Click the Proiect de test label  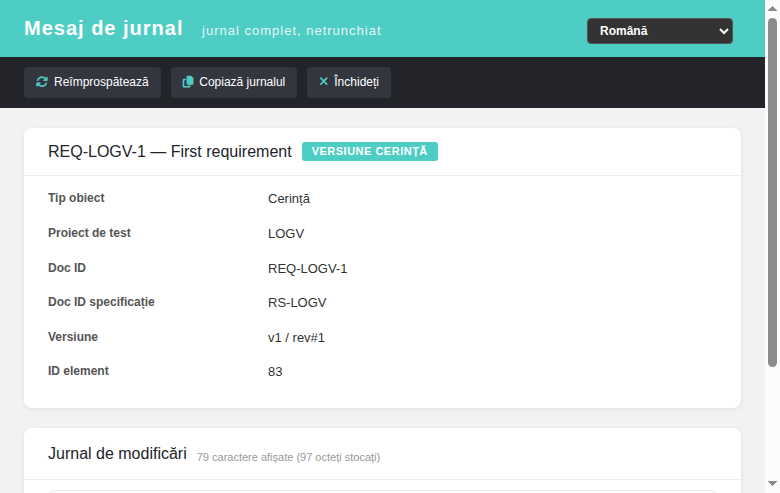click(x=89, y=233)
